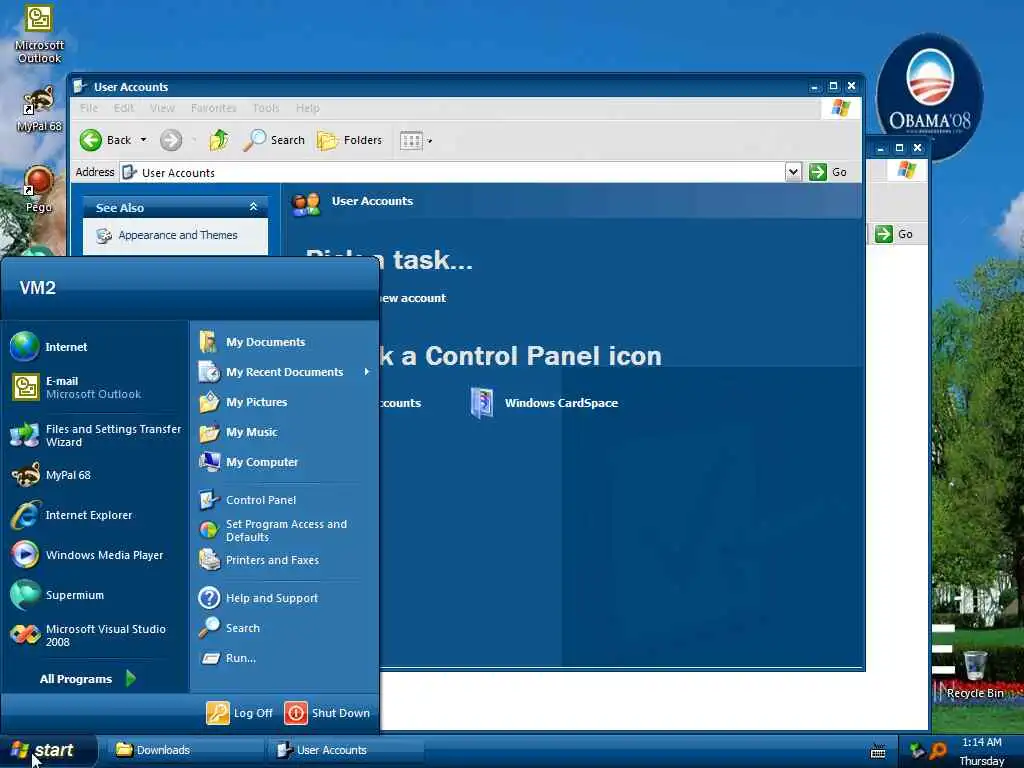Image resolution: width=1024 pixels, height=768 pixels.
Task: Open the Favorites menu
Action: (214, 108)
